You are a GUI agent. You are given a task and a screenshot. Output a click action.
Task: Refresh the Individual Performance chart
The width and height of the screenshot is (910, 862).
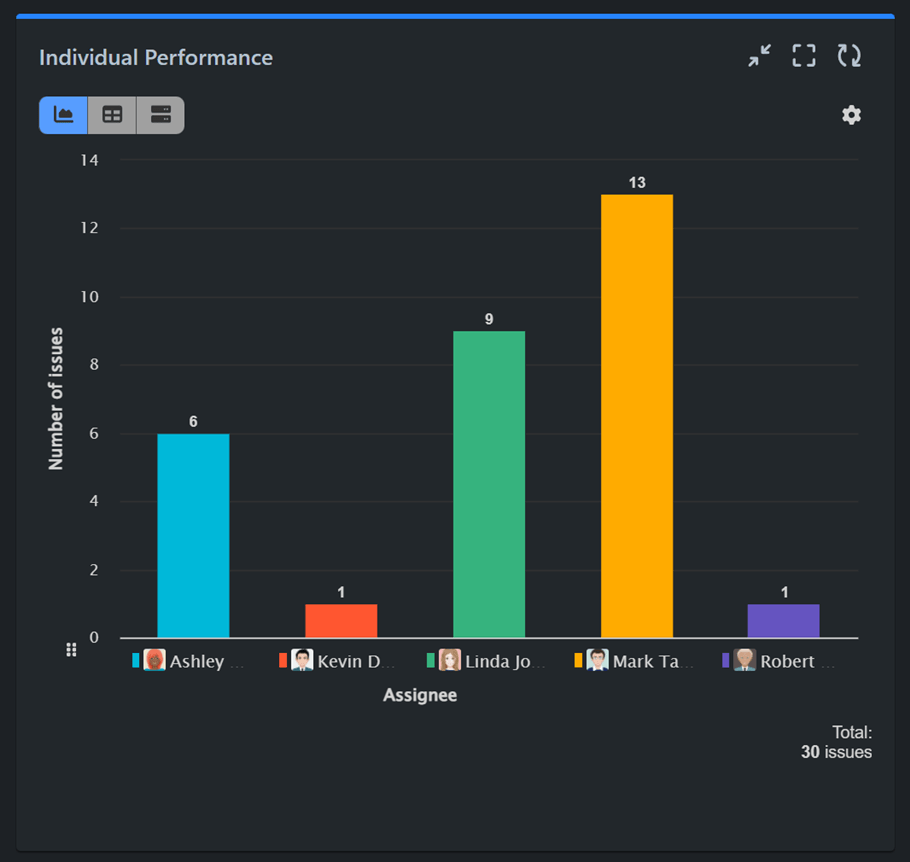pyautogui.click(x=849, y=56)
